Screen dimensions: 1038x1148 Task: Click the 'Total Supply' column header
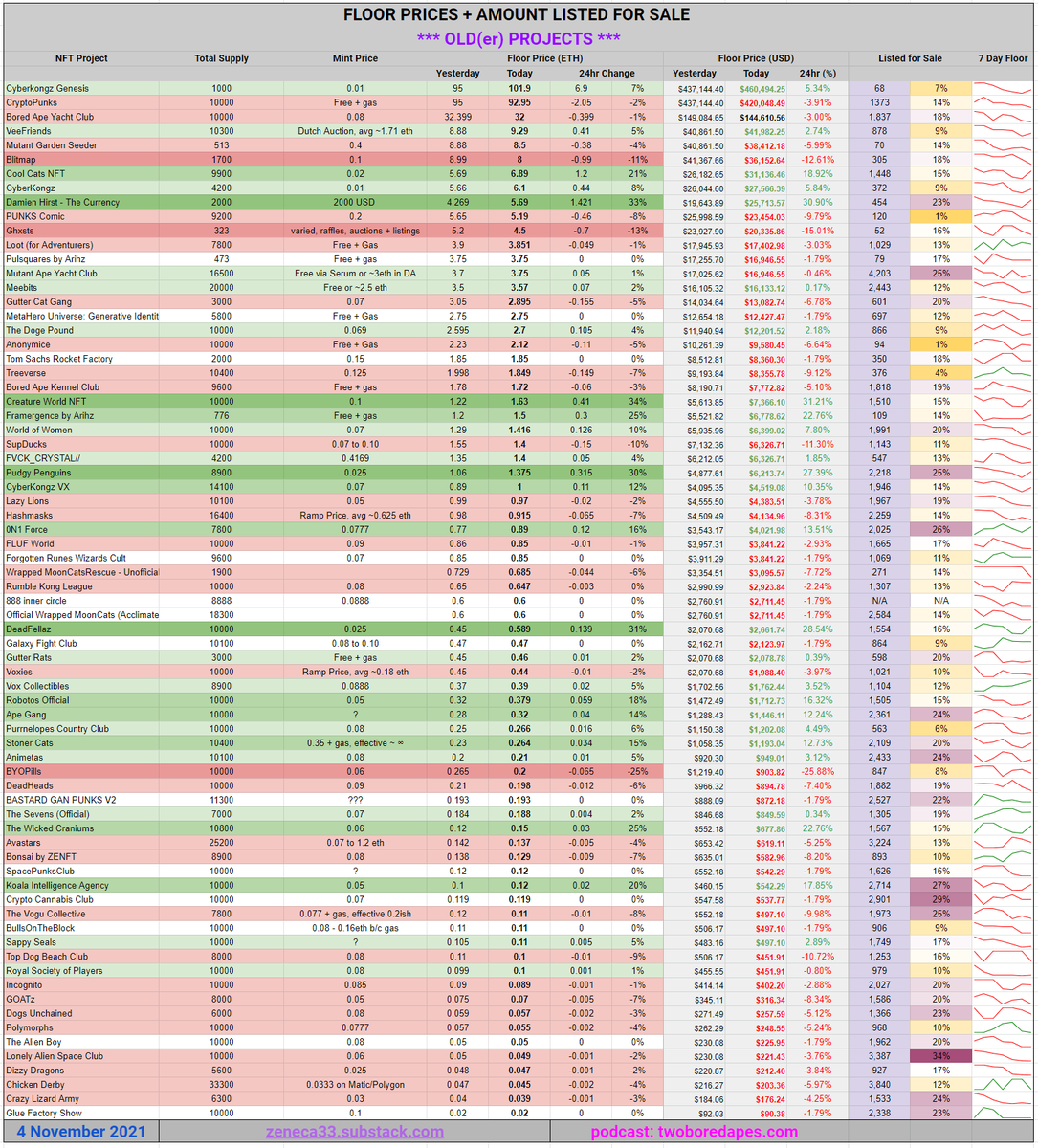pyautogui.click(x=221, y=58)
